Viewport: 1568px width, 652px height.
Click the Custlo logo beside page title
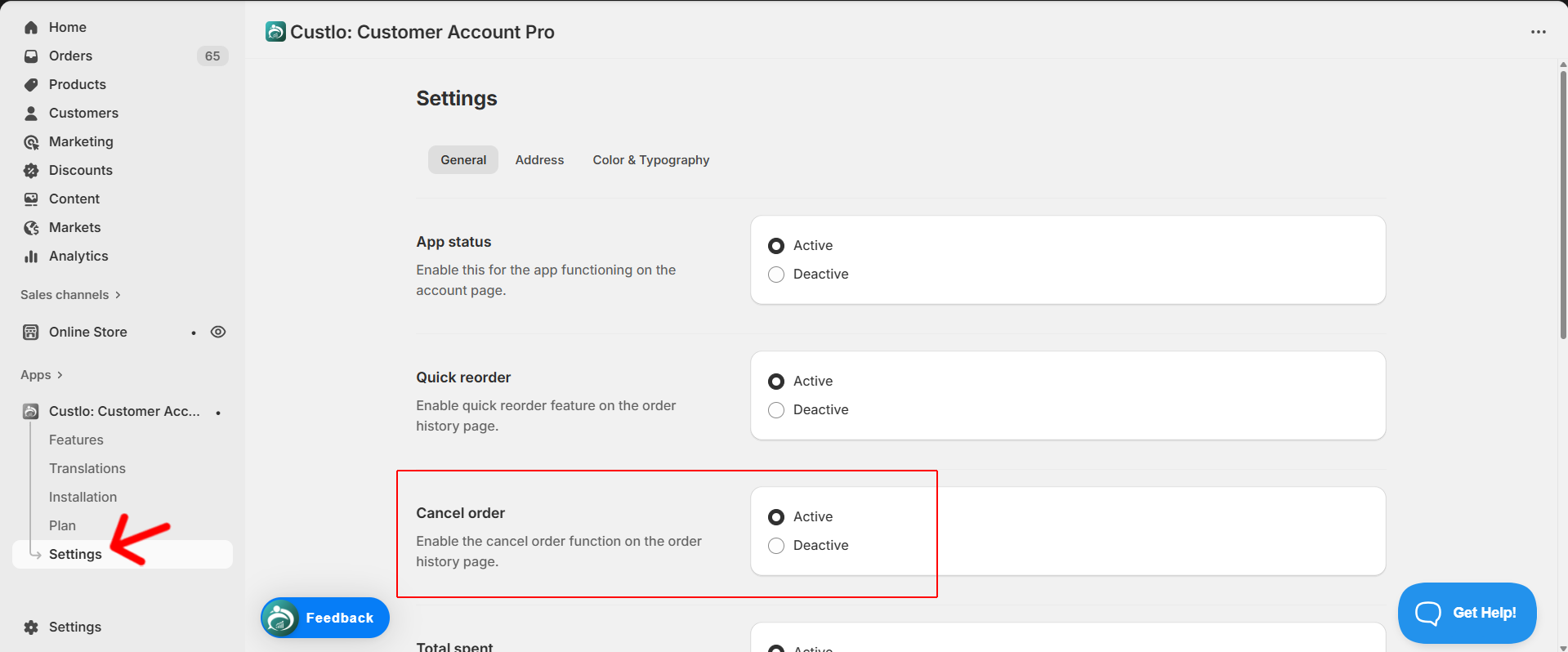[x=275, y=32]
